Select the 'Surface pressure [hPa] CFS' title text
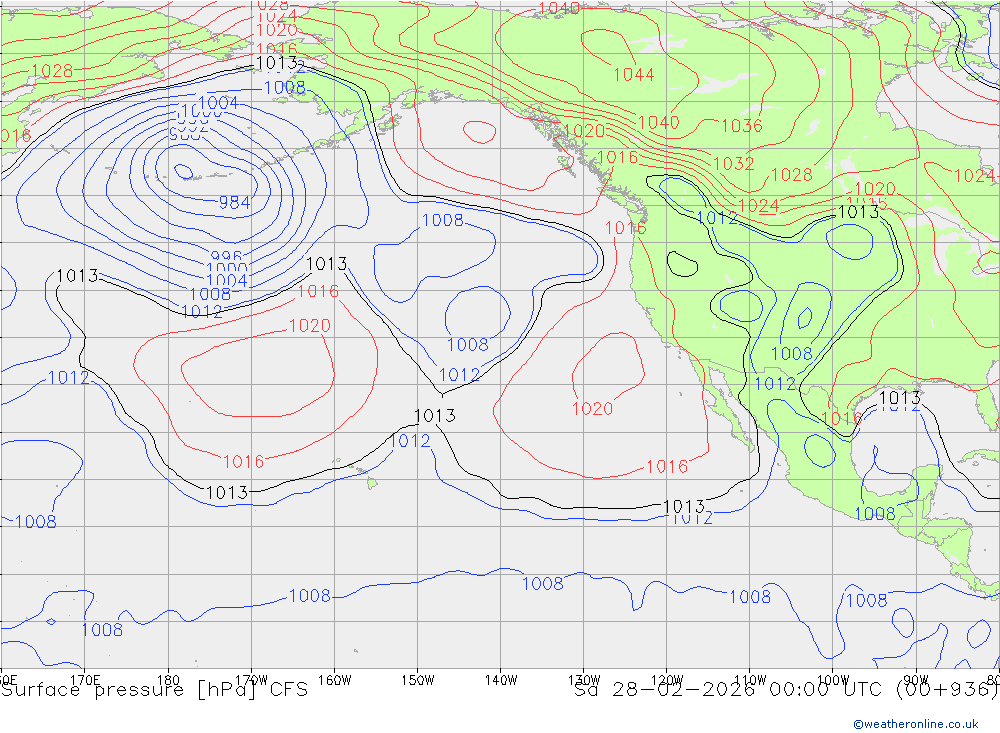The image size is (1000, 733). tap(154, 690)
